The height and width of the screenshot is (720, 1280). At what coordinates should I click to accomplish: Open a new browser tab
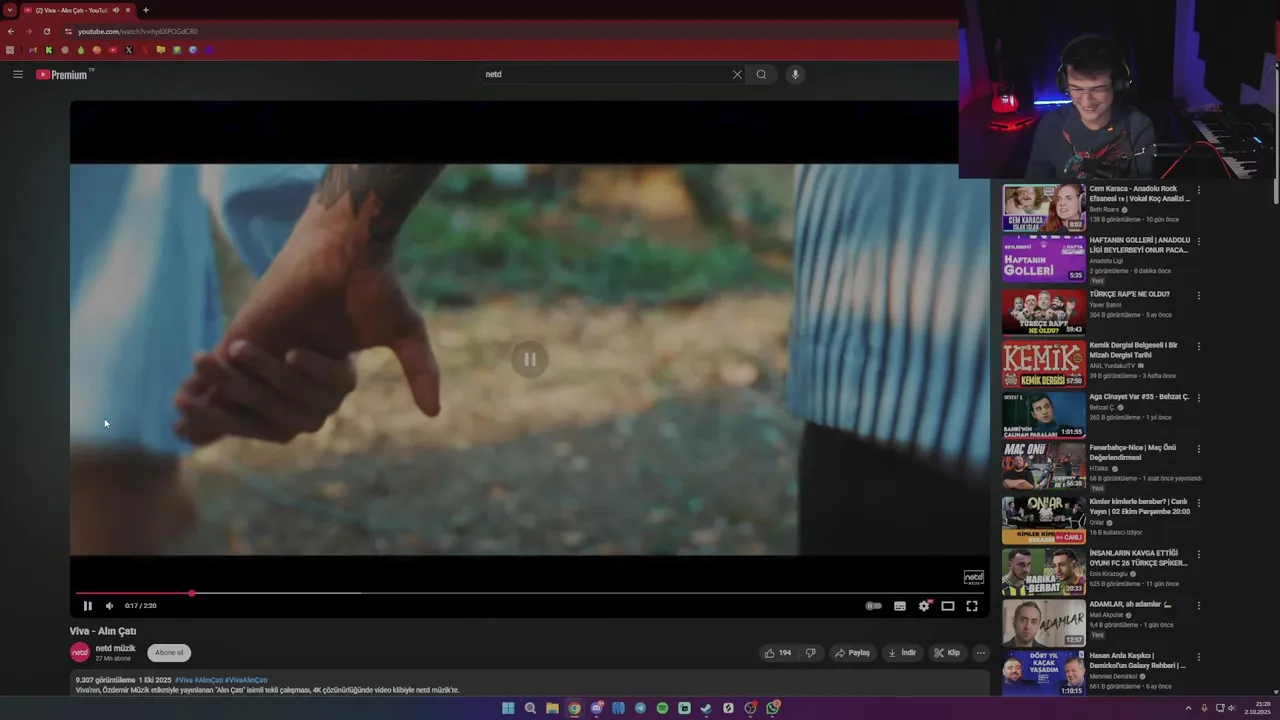point(145,10)
